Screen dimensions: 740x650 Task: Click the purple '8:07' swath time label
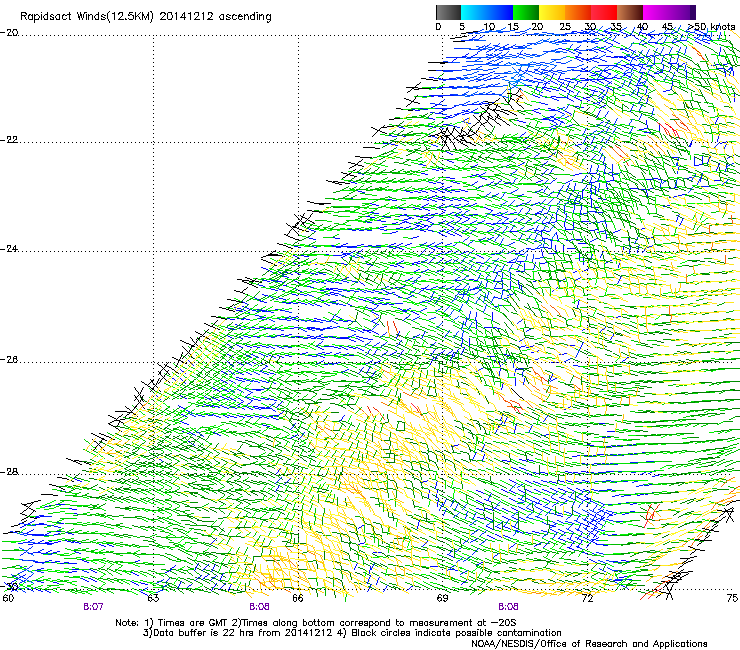(93, 607)
